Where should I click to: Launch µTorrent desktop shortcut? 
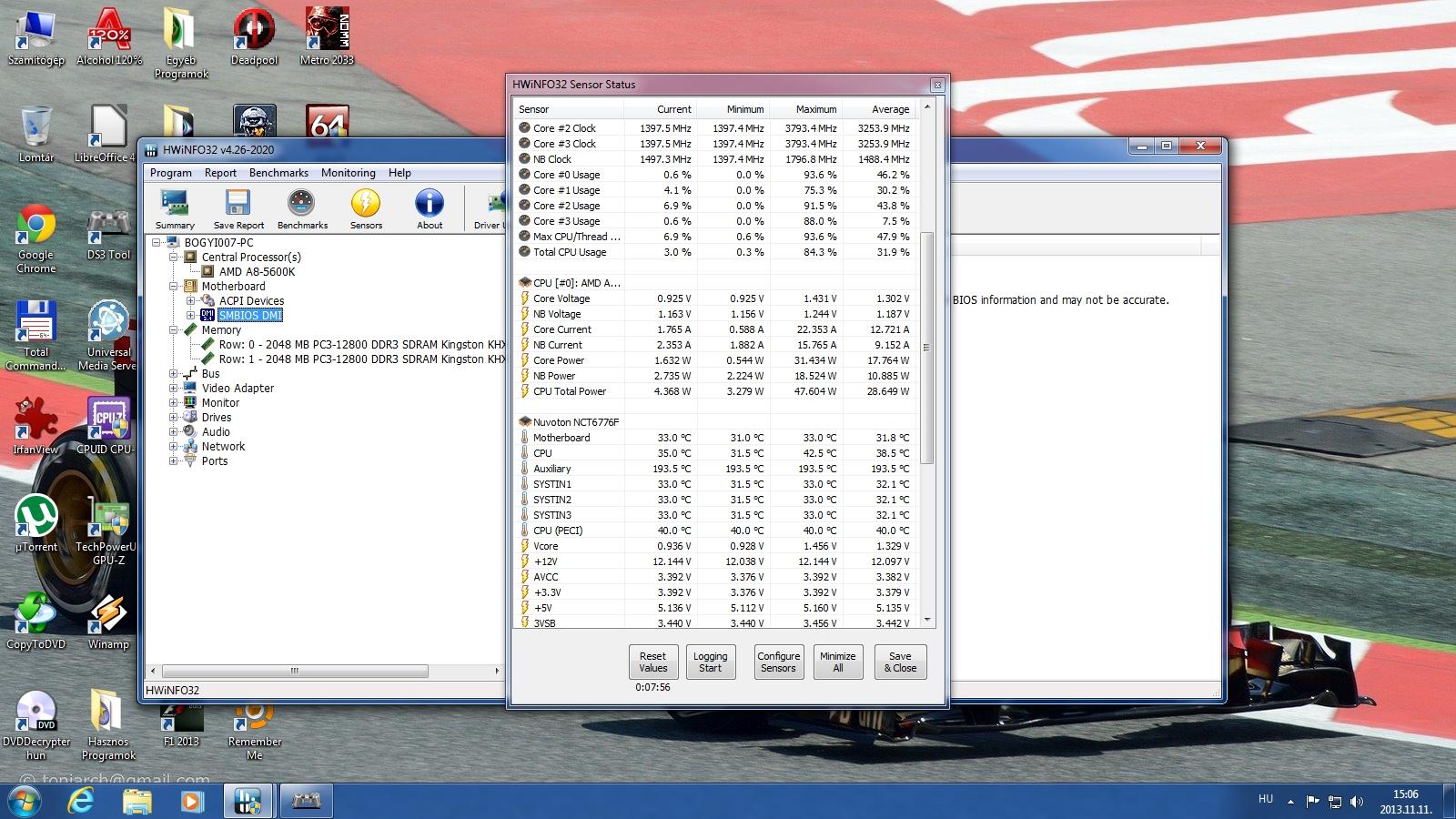pyautogui.click(x=35, y=524)
